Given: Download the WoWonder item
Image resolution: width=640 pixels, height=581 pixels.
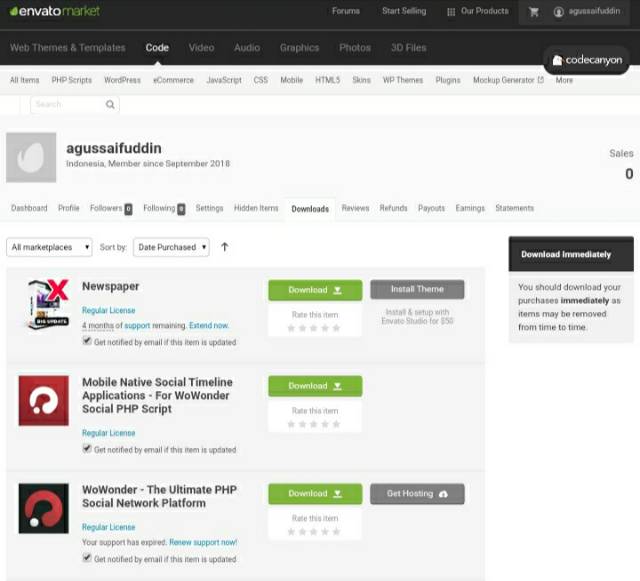Looking at the screenshot, I should pyautogui.click(x=315, y=494).
